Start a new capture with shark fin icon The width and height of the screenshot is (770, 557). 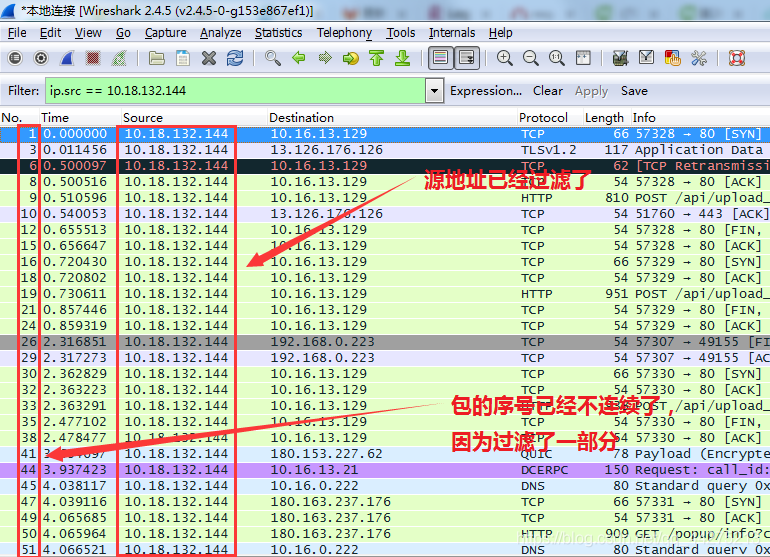(67, 58)
